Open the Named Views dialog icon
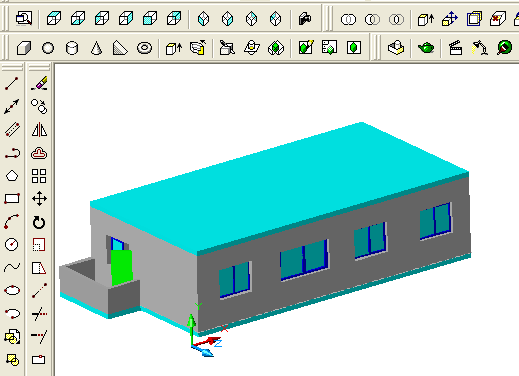Image resolution: width=519 pixels, height=376 pixels. 24,18
